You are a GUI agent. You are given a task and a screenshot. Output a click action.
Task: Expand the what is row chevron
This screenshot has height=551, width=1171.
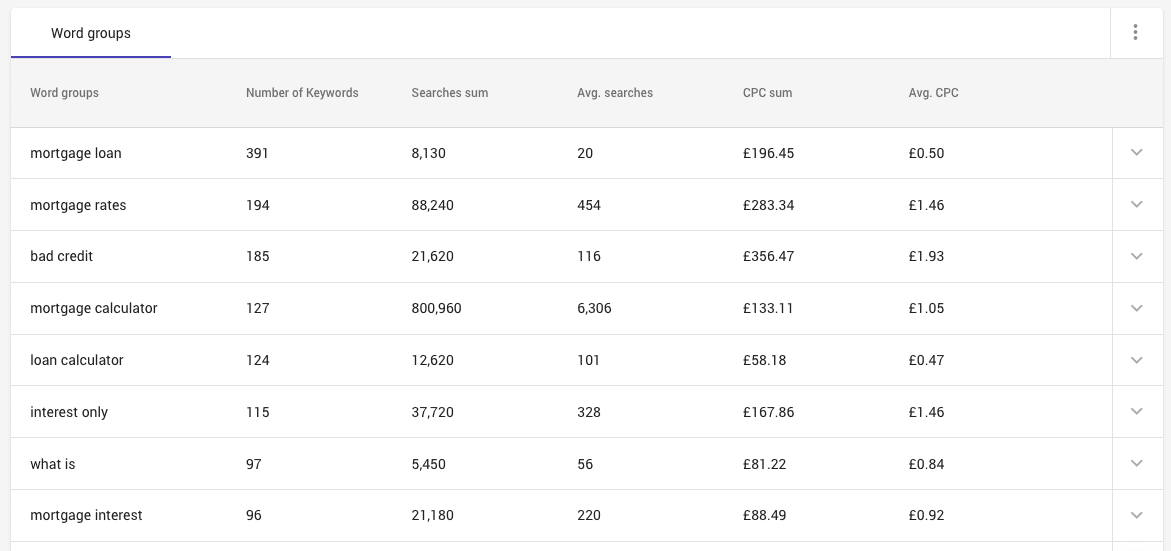click(1136, 464)
